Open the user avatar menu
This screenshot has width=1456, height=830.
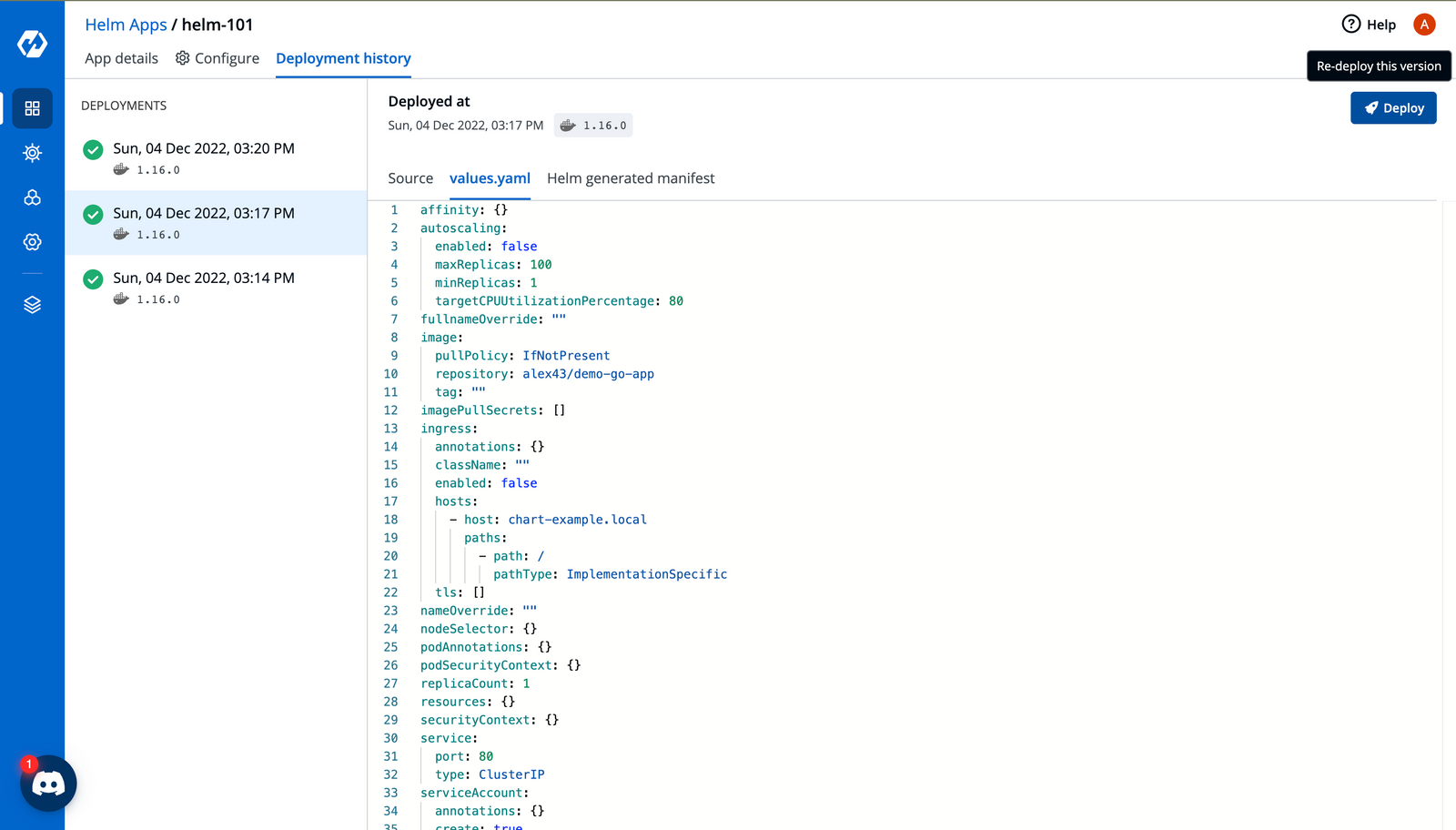[1424, 25]
